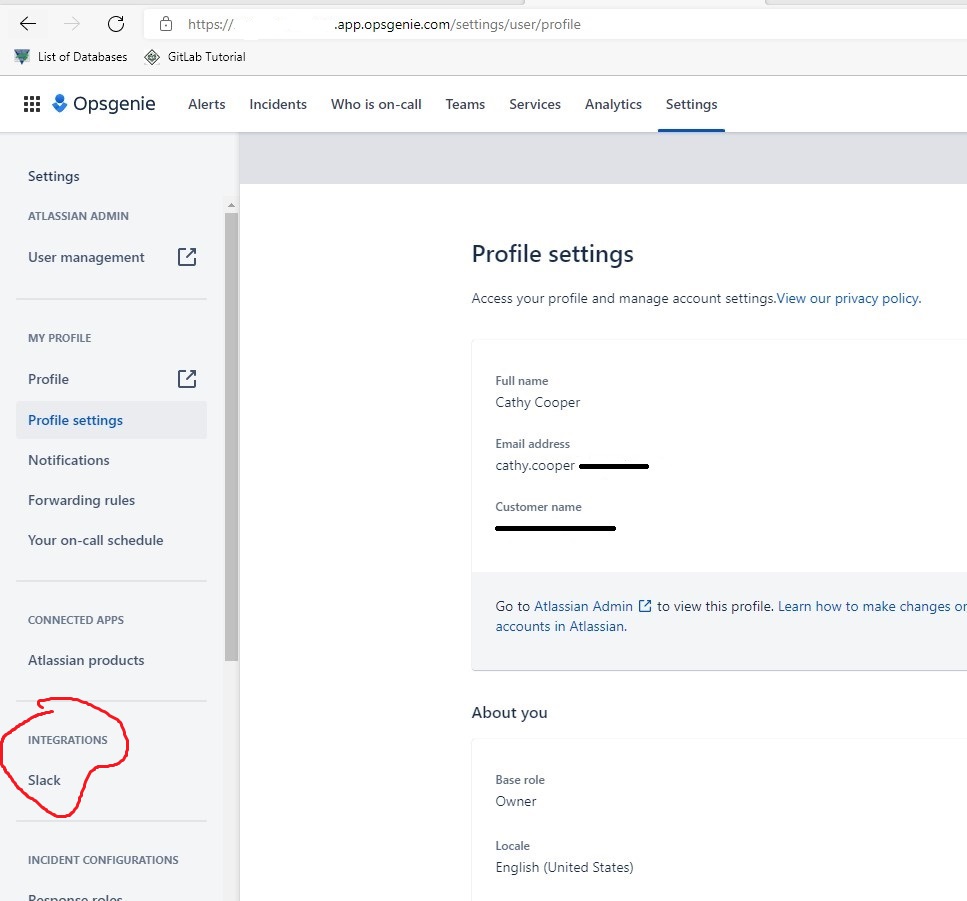Reload the page with the refresh icon
This screenshot has width=967, height=901.
(115, 23)
